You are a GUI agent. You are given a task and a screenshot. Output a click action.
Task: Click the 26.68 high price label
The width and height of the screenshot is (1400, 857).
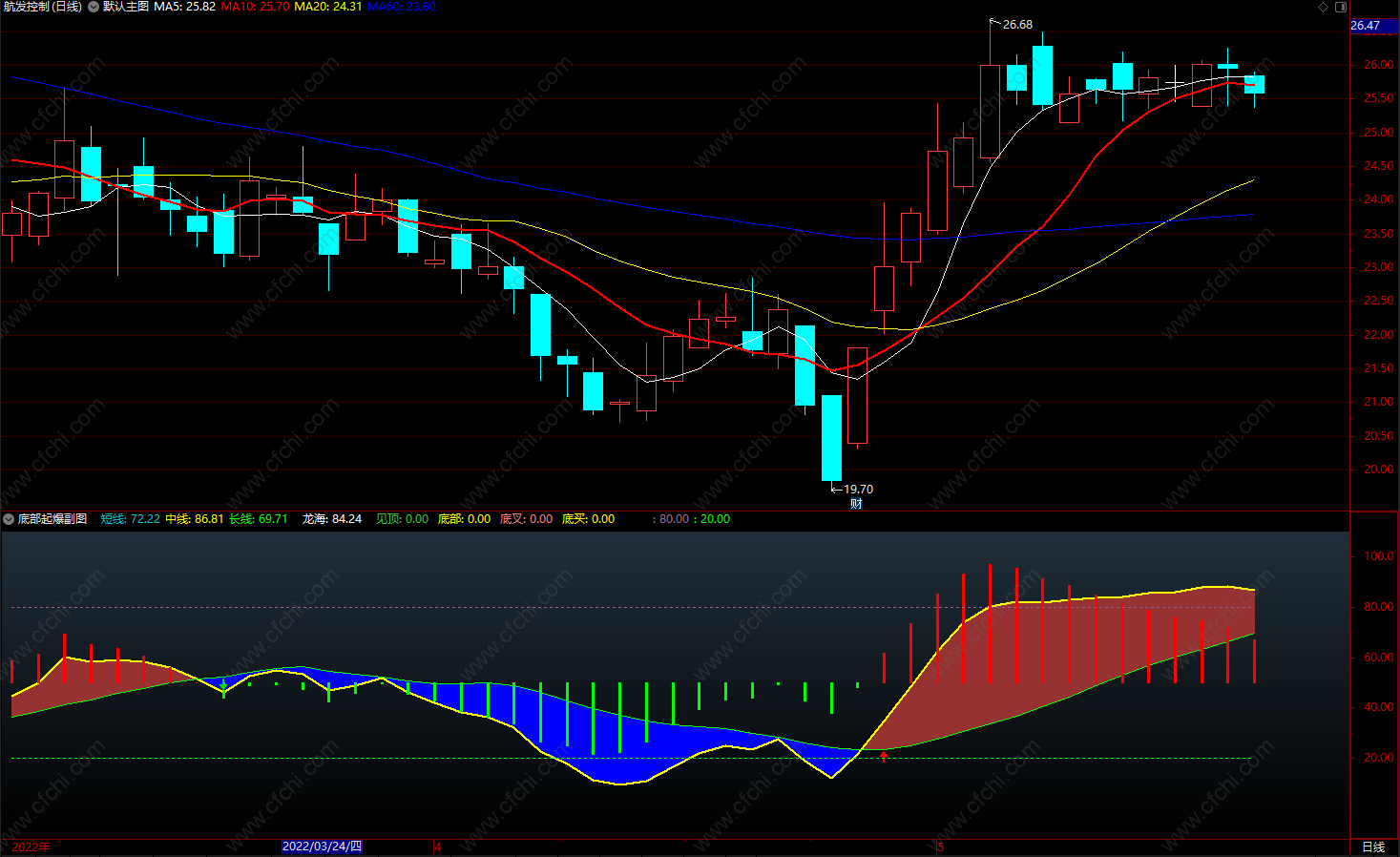1017,25
